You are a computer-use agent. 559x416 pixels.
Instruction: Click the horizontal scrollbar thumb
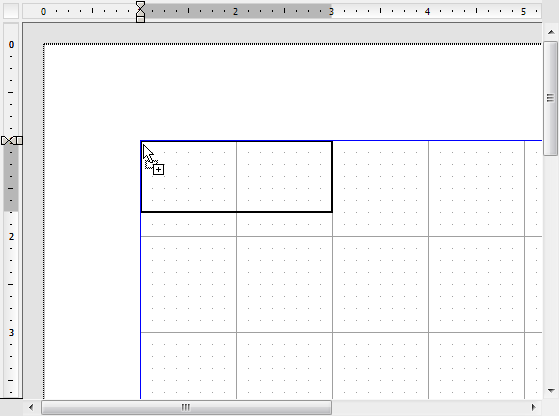pos(186,407)
